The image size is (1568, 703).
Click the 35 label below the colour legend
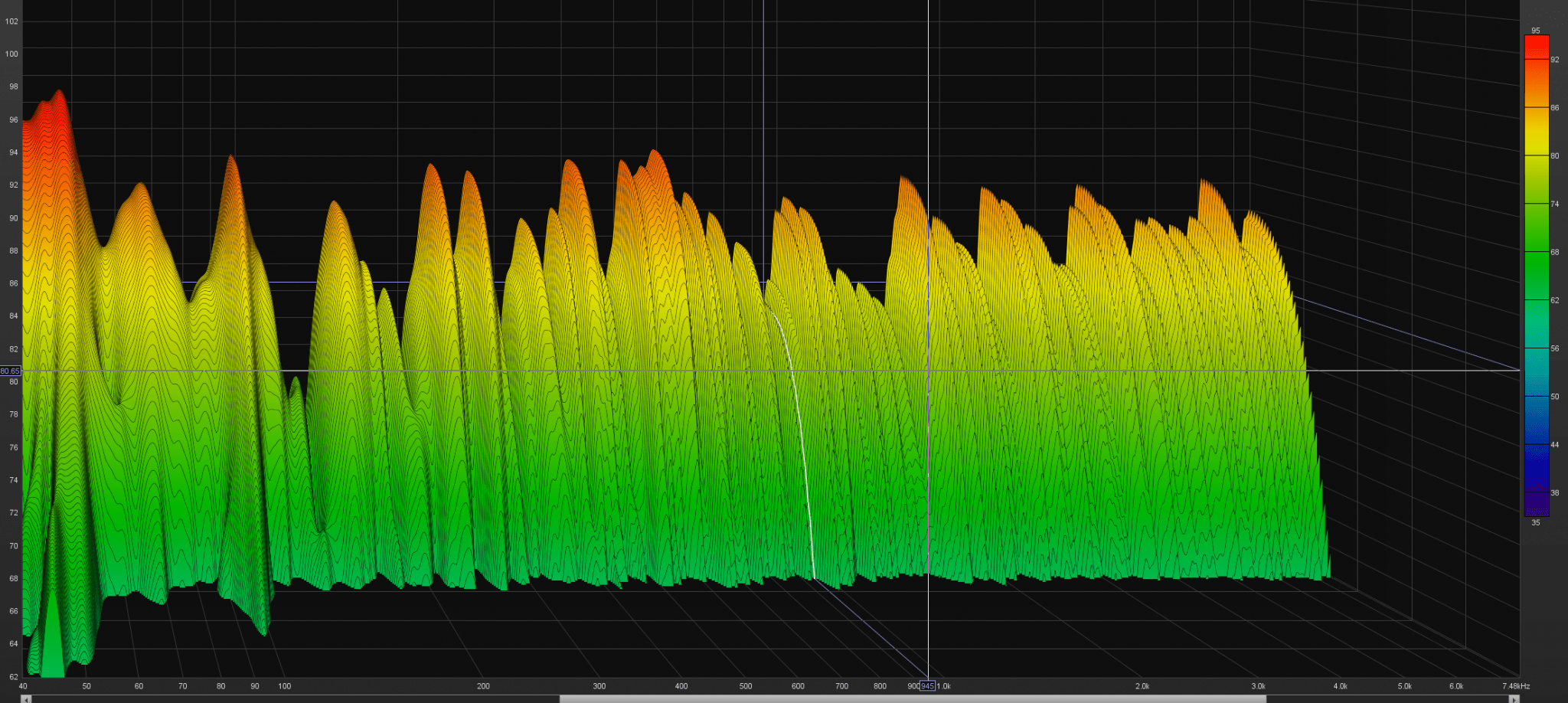(1536, 523)
